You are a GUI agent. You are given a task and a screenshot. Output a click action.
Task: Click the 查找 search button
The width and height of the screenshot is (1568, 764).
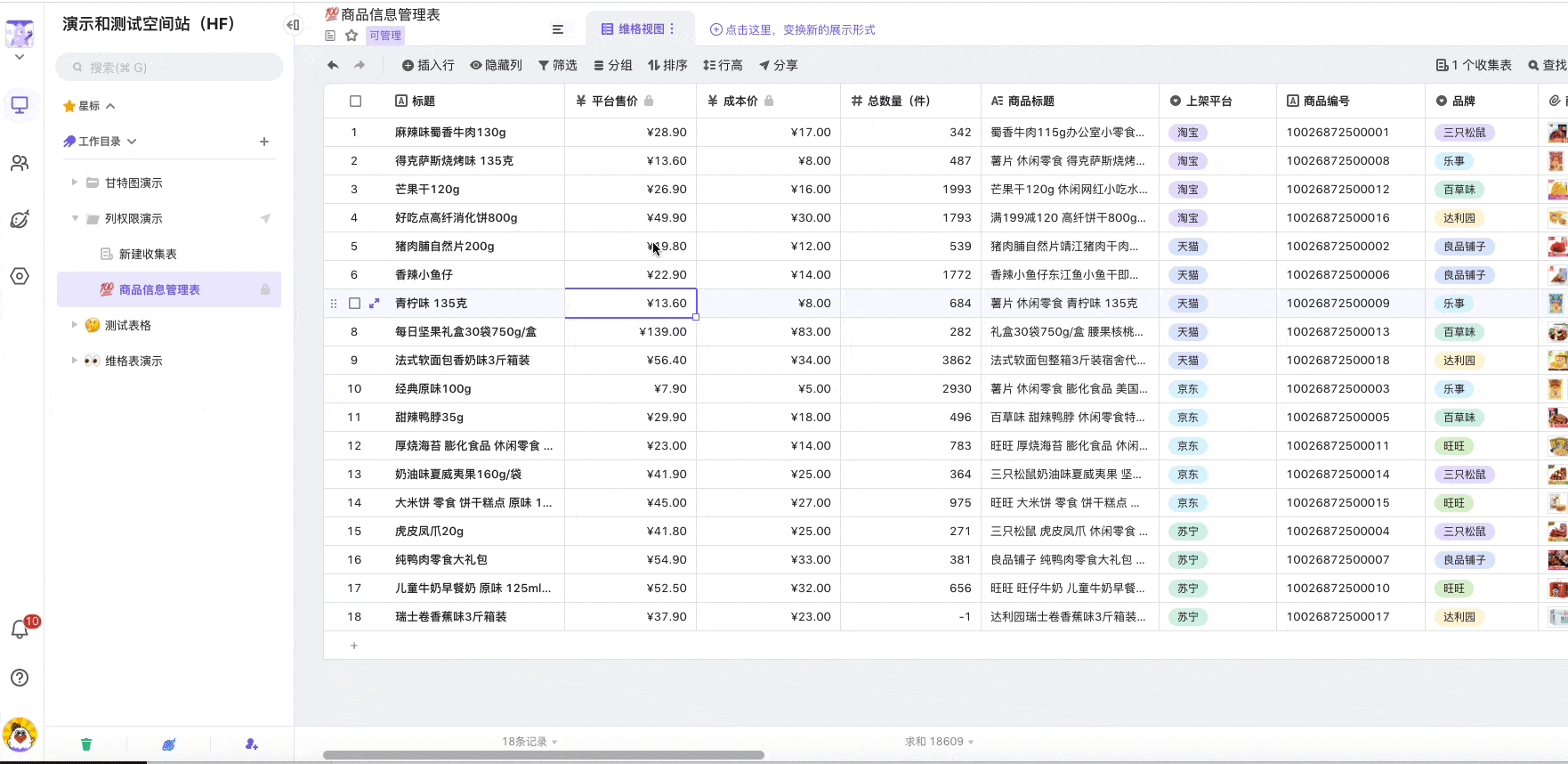[x=1548, y=65]
